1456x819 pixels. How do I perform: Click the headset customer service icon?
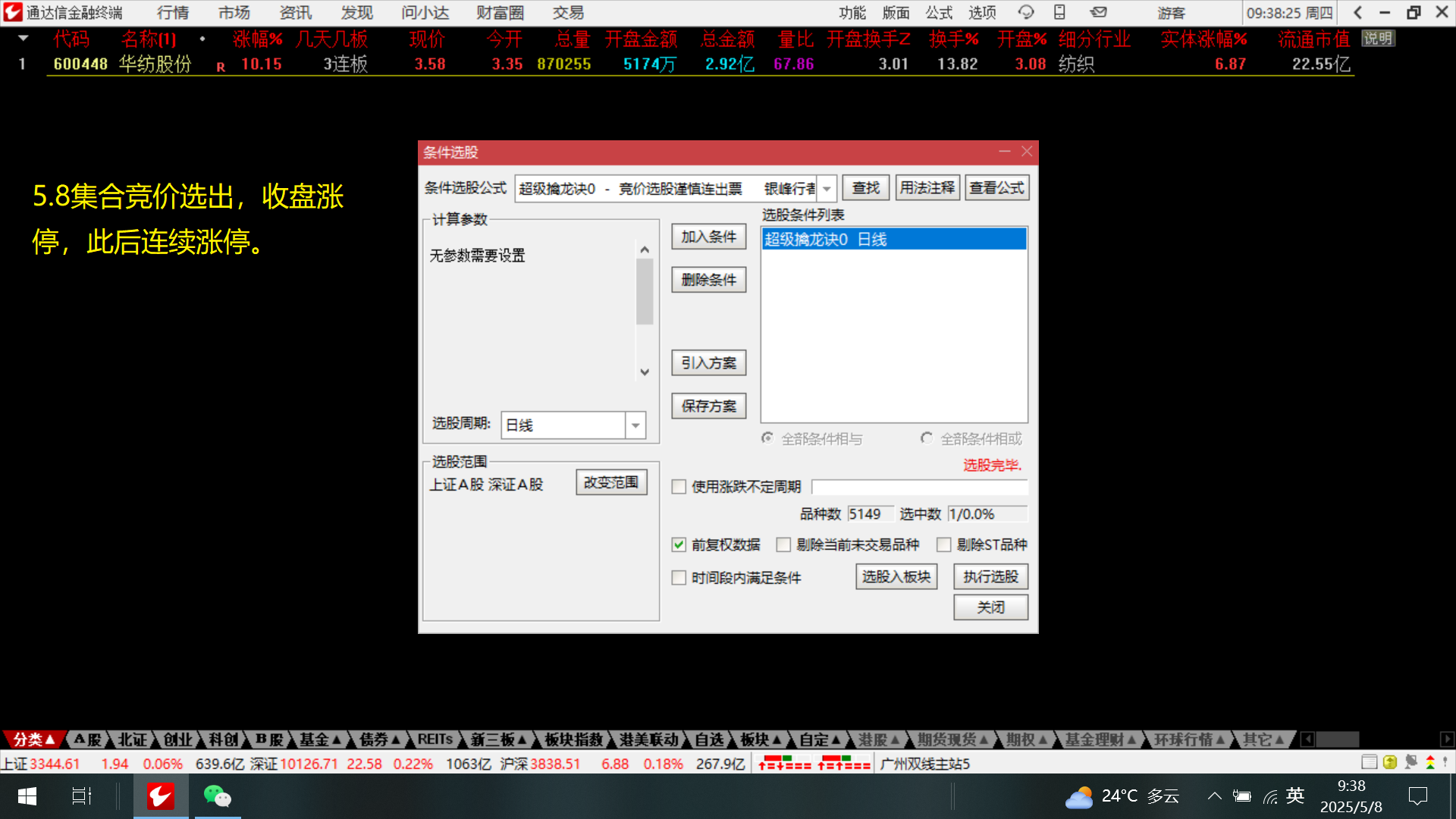point(1026,12)
